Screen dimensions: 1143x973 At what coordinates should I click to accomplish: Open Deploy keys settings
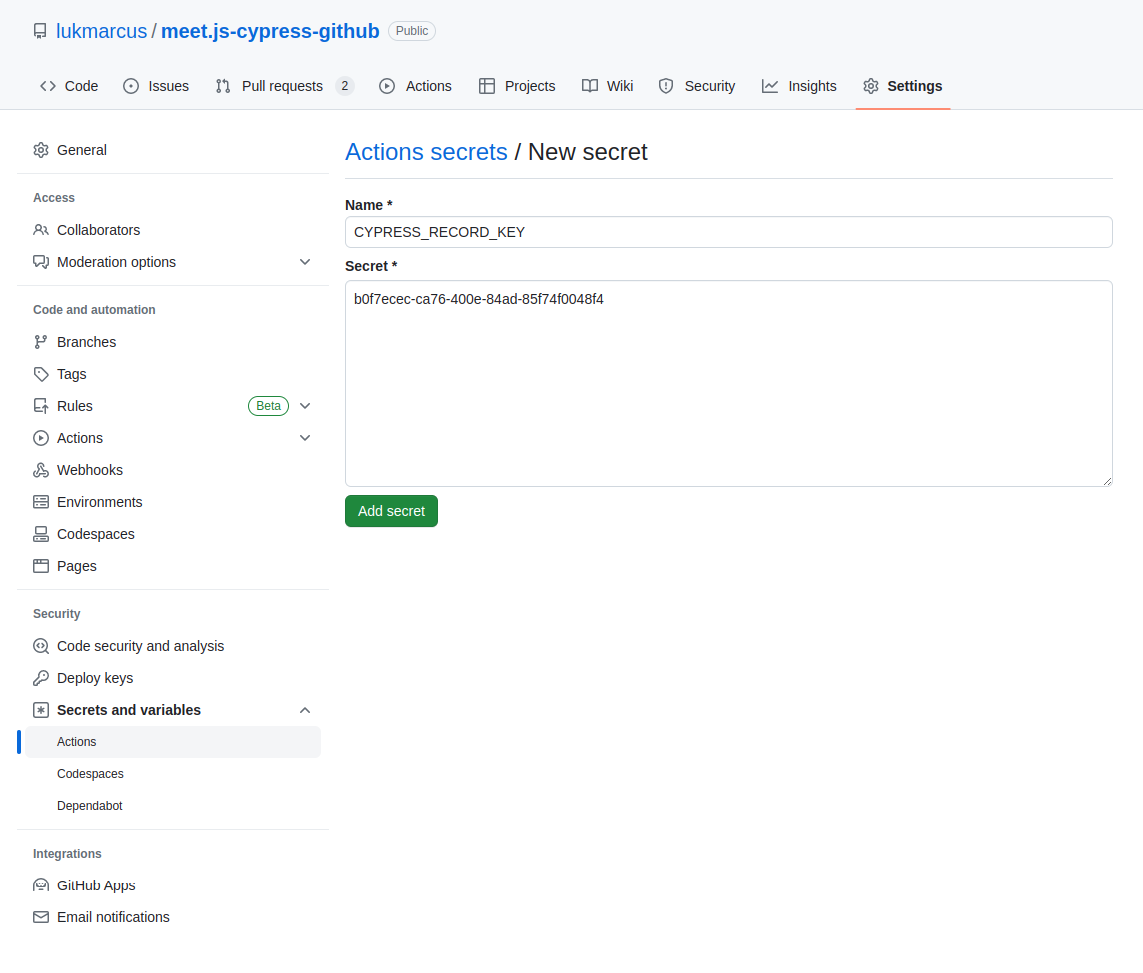click(173, 679)
